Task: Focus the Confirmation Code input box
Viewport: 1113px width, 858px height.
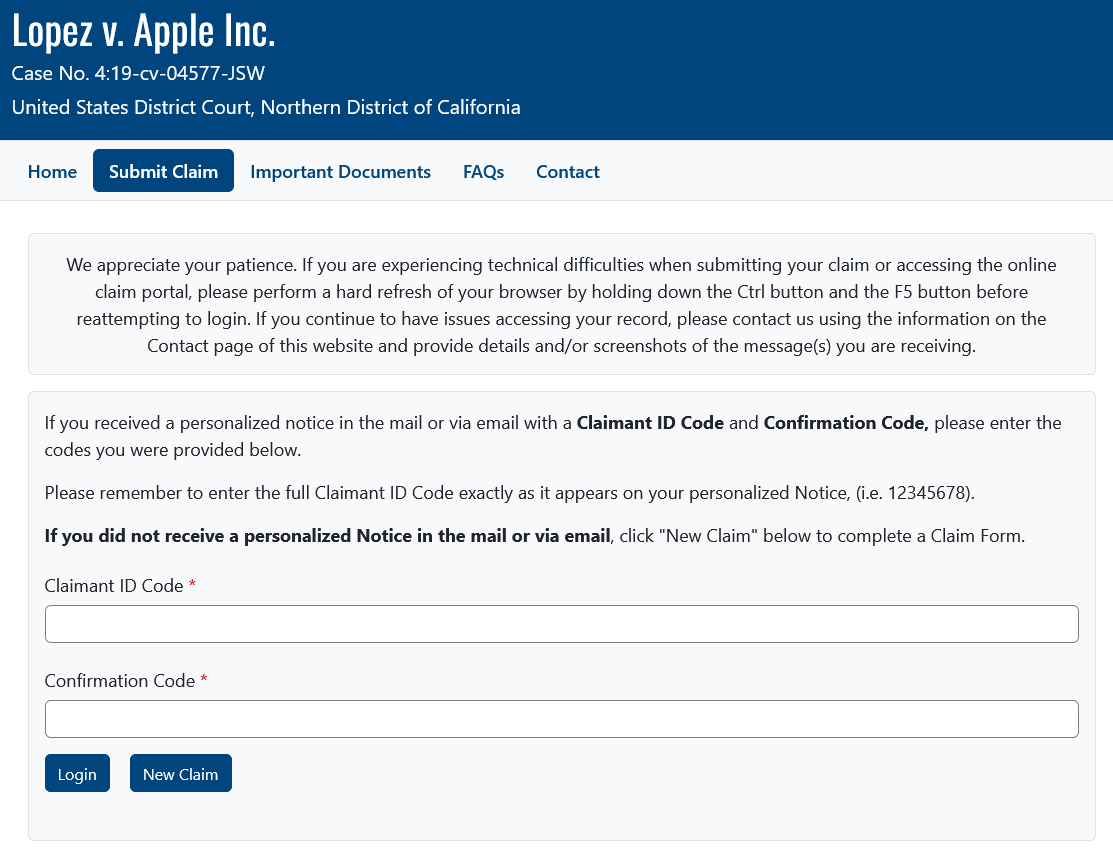Action: point(561,719)
